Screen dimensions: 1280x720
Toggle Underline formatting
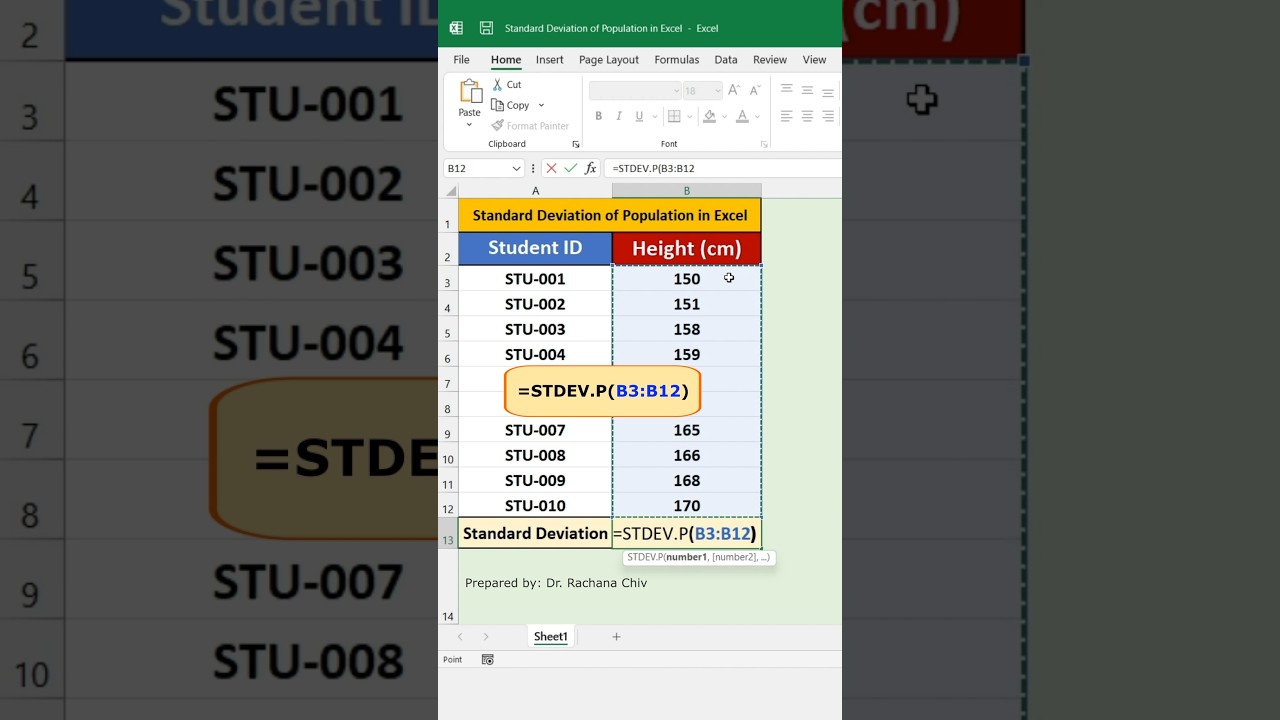coord(639,116)
